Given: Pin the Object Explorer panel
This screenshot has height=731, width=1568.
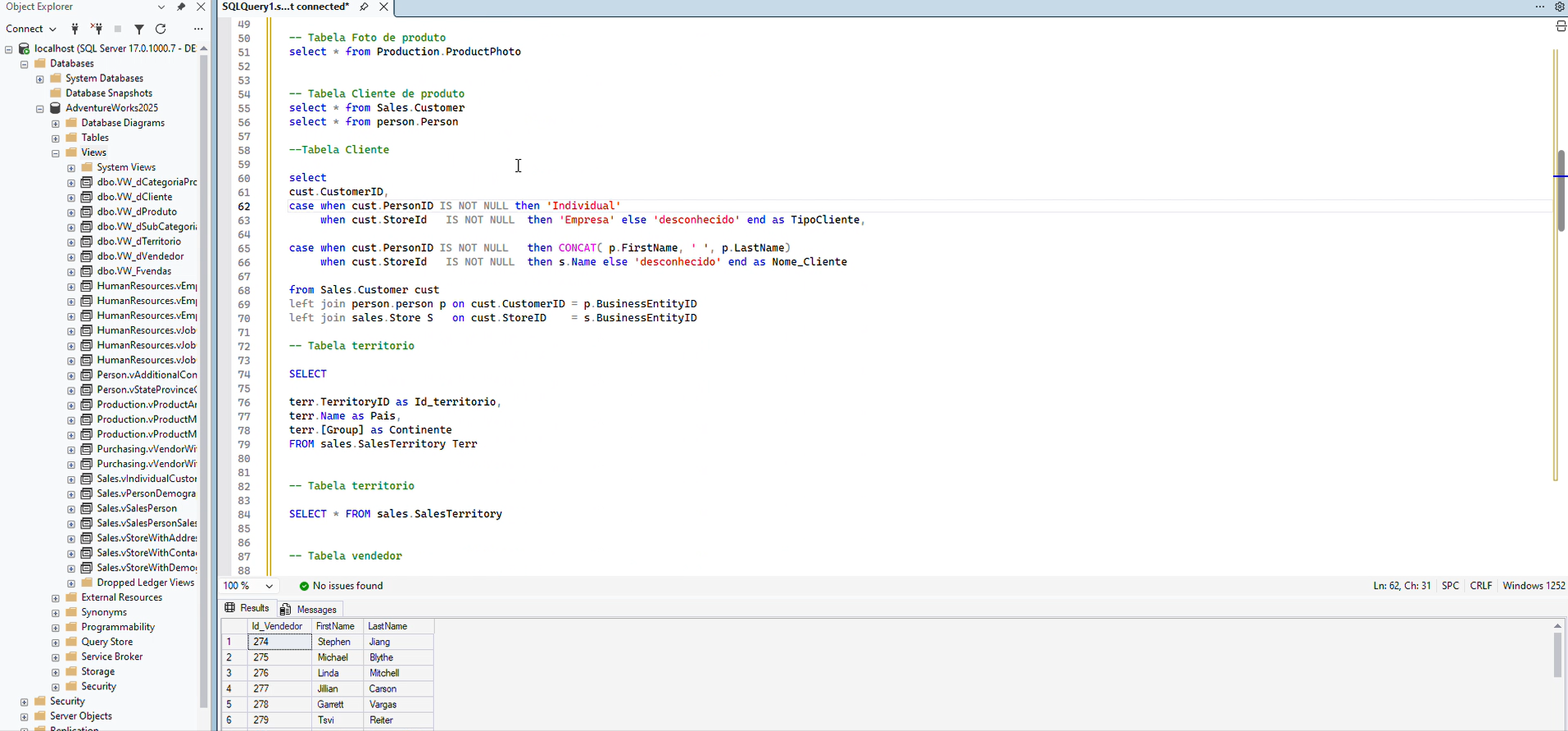Looking at the screenshot, I should pos(181,7).
